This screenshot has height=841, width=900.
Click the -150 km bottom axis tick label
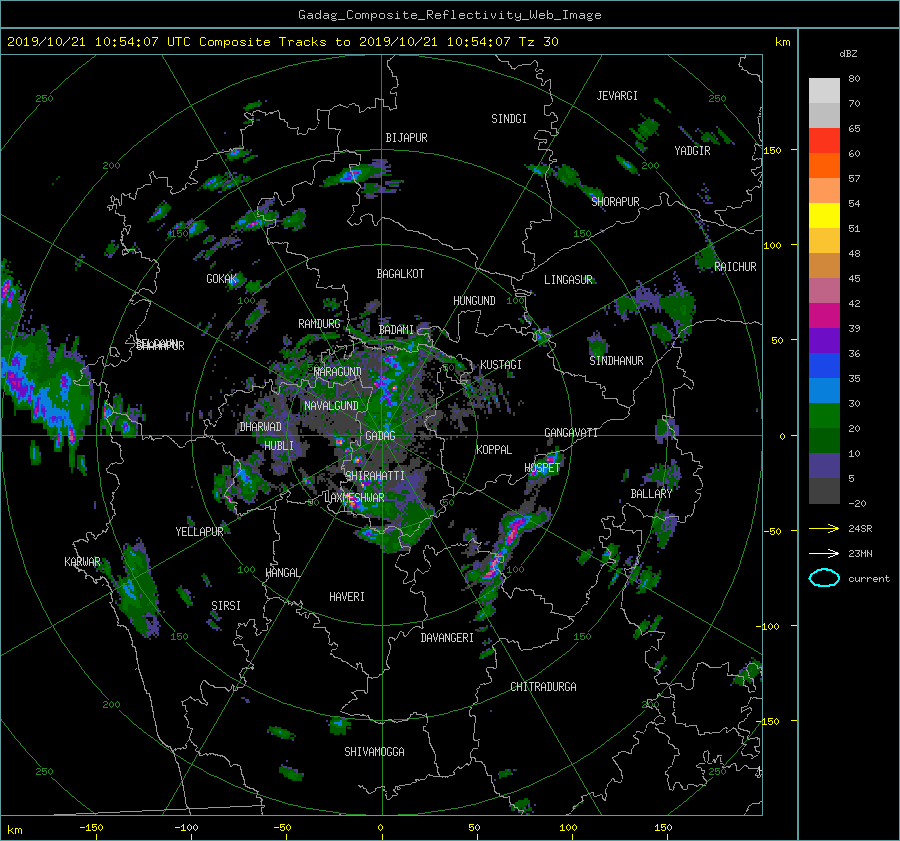point(91,828)
